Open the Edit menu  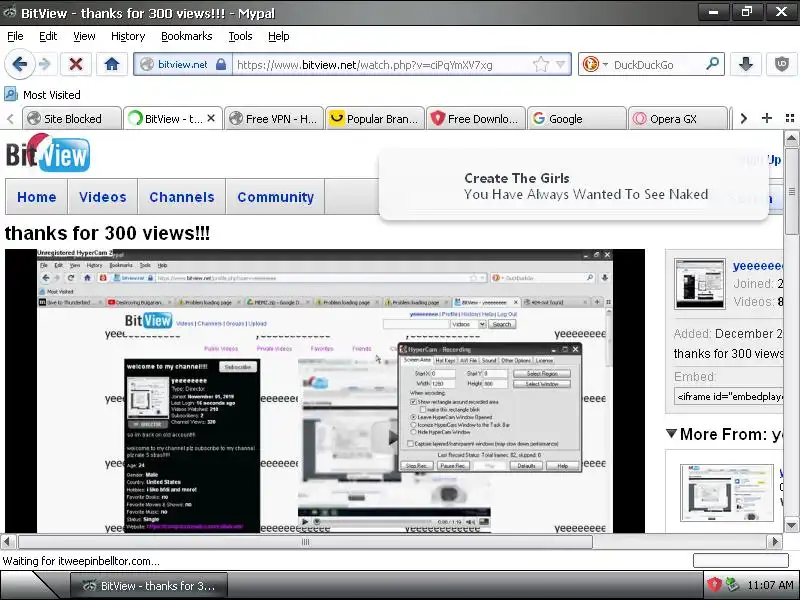[x=48, y=36]
